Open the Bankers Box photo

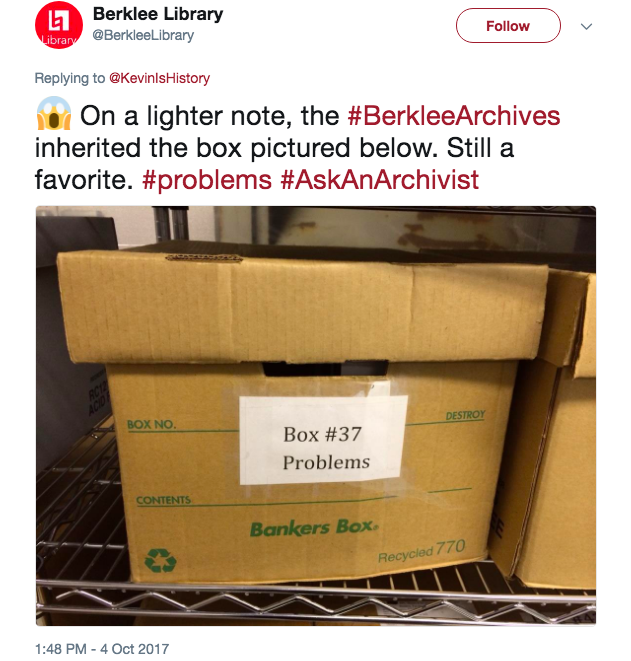[x=316, y=415]
